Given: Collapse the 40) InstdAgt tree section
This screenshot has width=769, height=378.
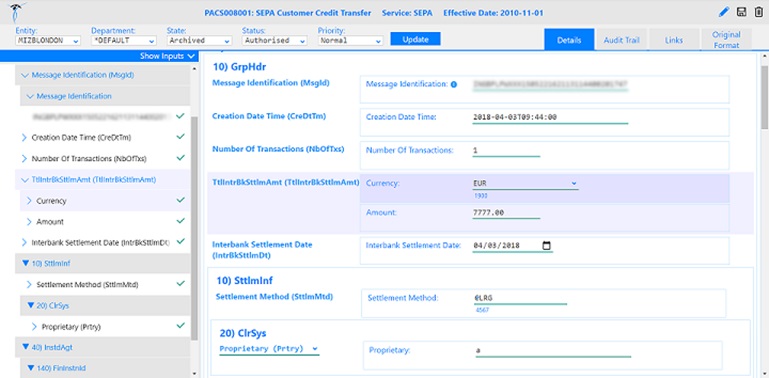Looking at the screenshot, I should pyautogui.click(x=26, y=347).
